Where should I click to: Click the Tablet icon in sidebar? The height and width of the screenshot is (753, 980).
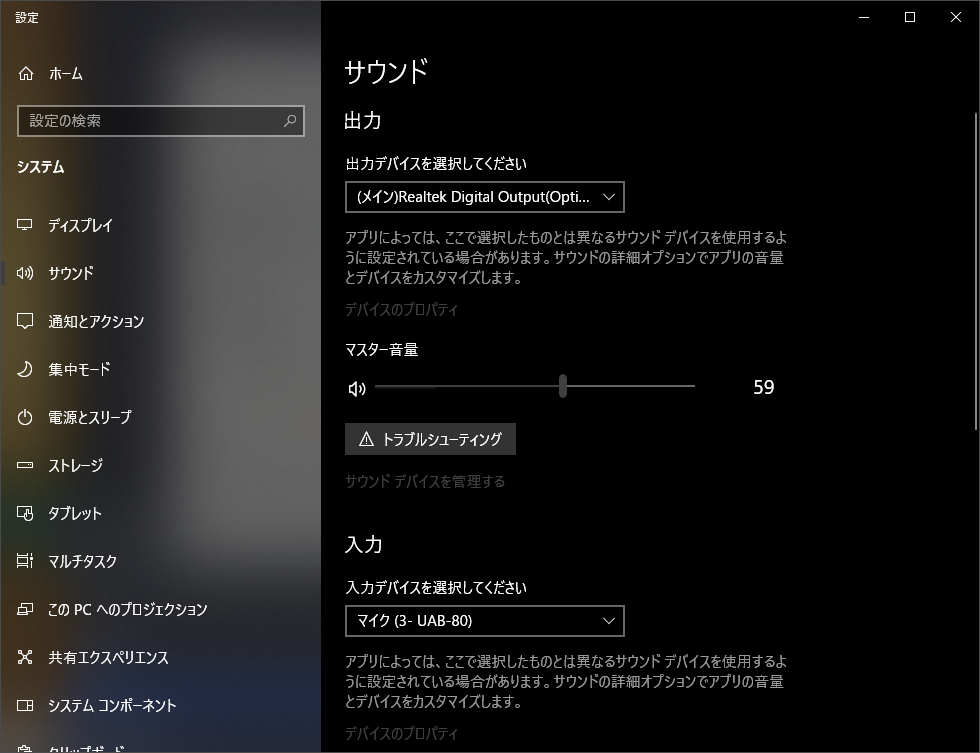coord(26,514)
